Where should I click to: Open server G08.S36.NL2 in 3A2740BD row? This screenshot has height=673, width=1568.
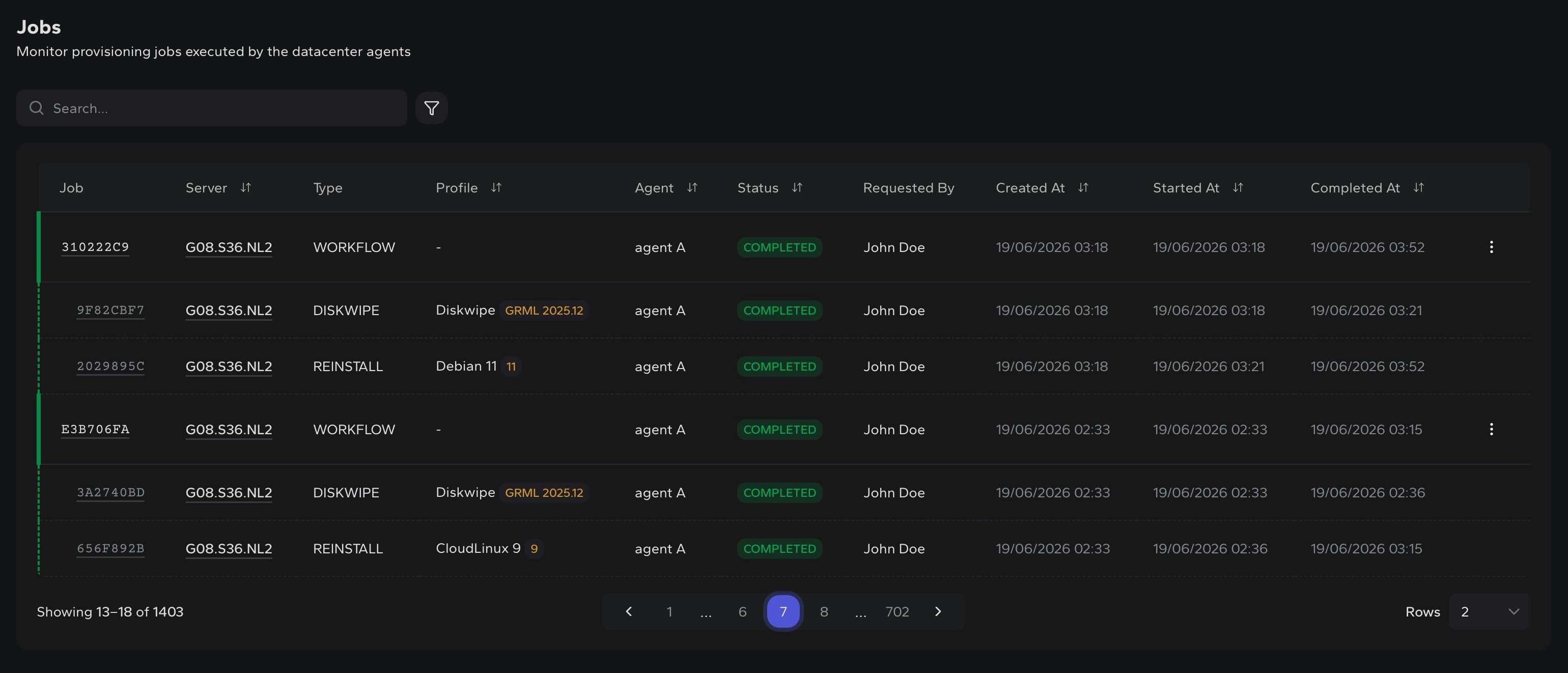pos(229,493)
